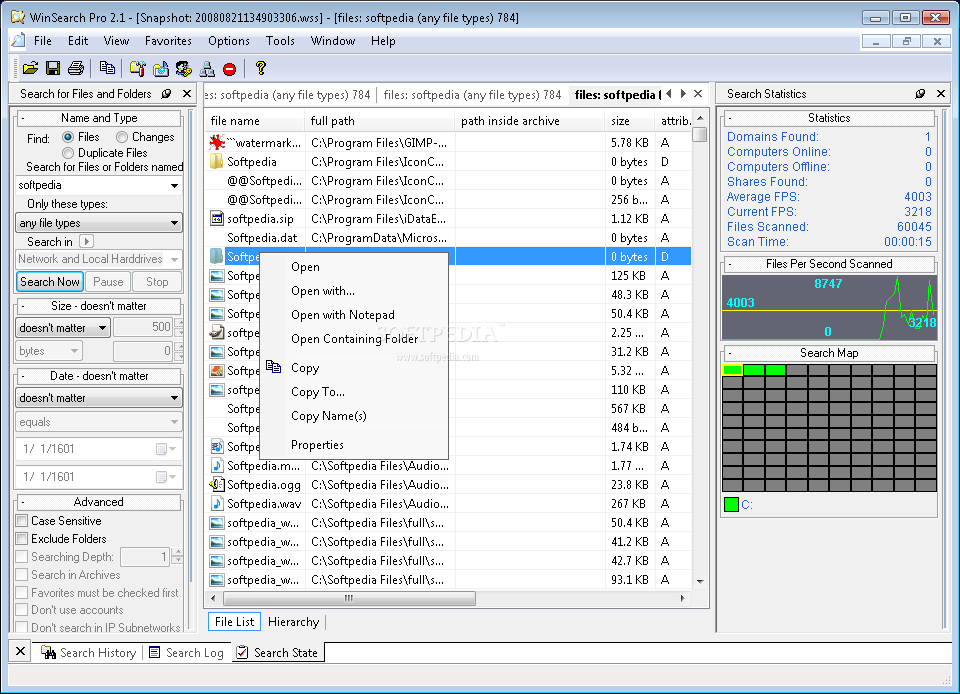This screenshot has height=694, width=960.
Task: Click file list vertical scrollbar down arrow
Action: 700,581
